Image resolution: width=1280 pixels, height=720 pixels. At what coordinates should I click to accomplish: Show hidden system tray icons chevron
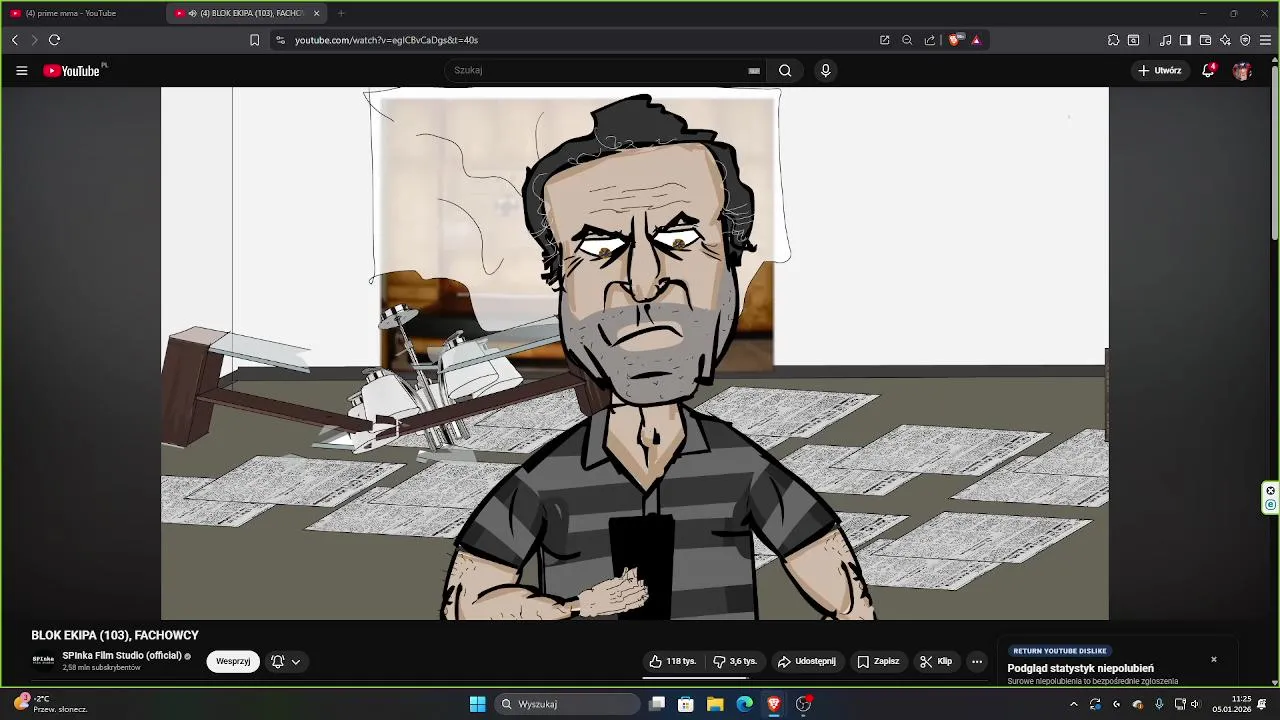point(1074,704)
